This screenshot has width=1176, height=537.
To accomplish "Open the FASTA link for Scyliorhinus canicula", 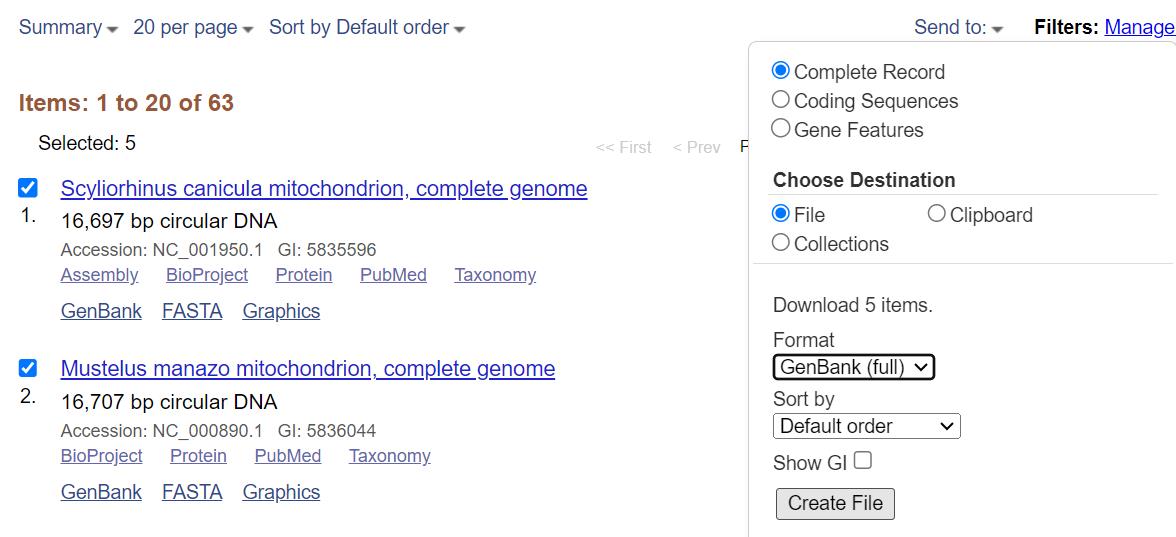I will (192, 311).
